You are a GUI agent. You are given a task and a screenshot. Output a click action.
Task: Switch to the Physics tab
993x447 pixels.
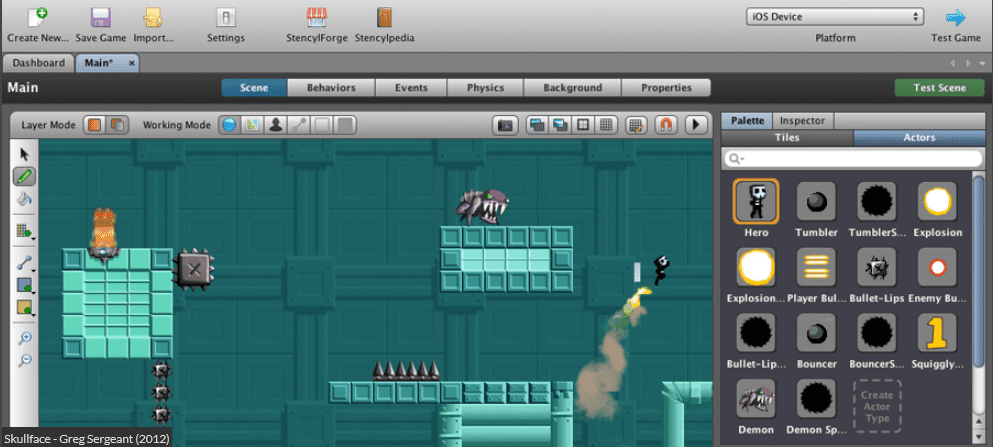pyautogui.click(x=485, y=88)
